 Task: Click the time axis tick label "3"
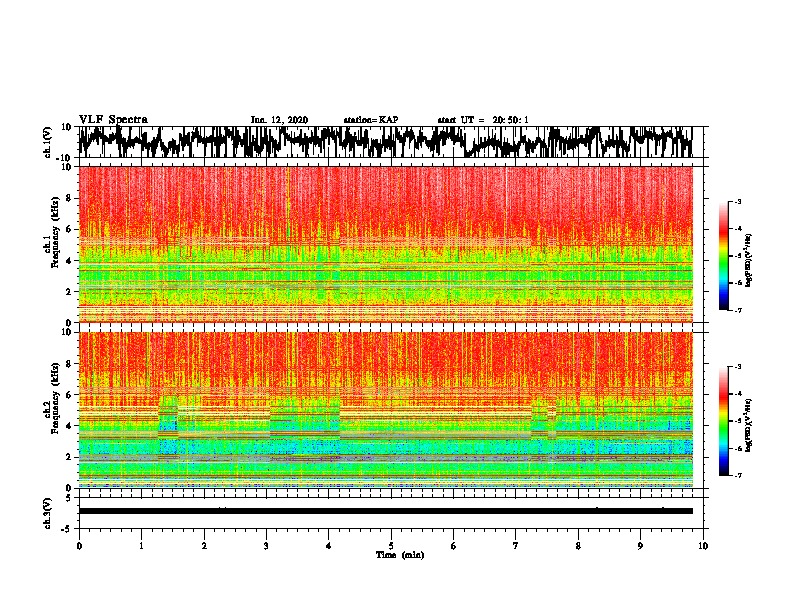click(266, 546)
